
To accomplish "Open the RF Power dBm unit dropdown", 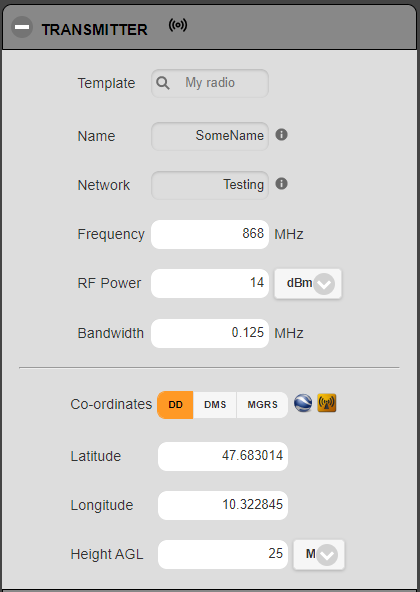I will pyautogui.click(x=308, y=284).
